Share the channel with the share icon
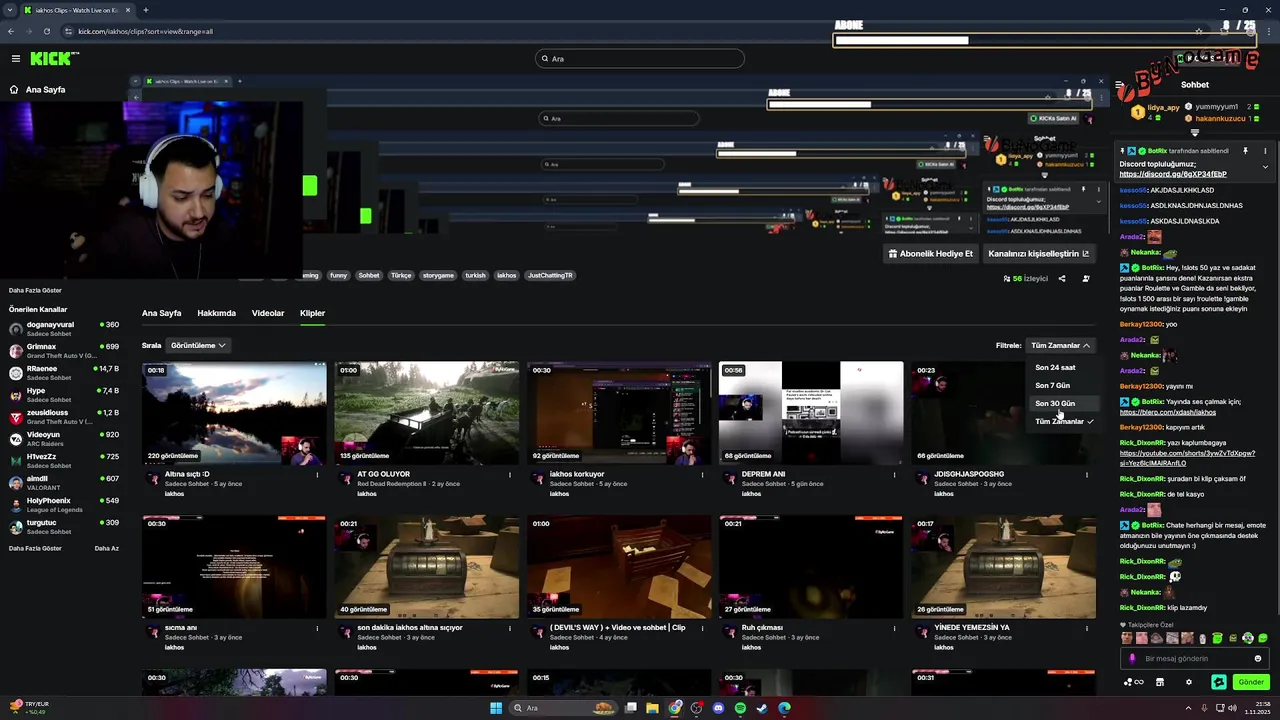The image size is (1280, 720). [1062, 279]
